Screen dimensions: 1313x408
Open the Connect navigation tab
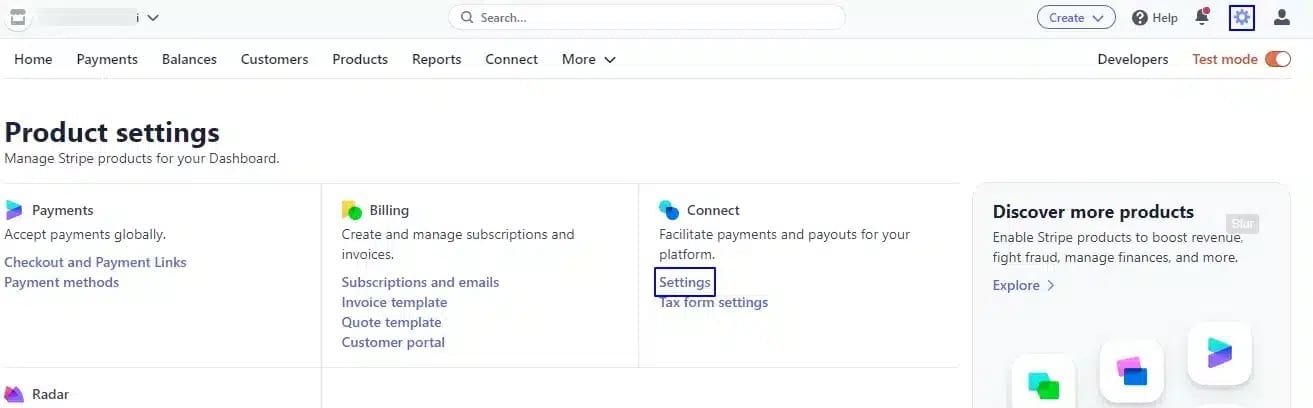511,59
